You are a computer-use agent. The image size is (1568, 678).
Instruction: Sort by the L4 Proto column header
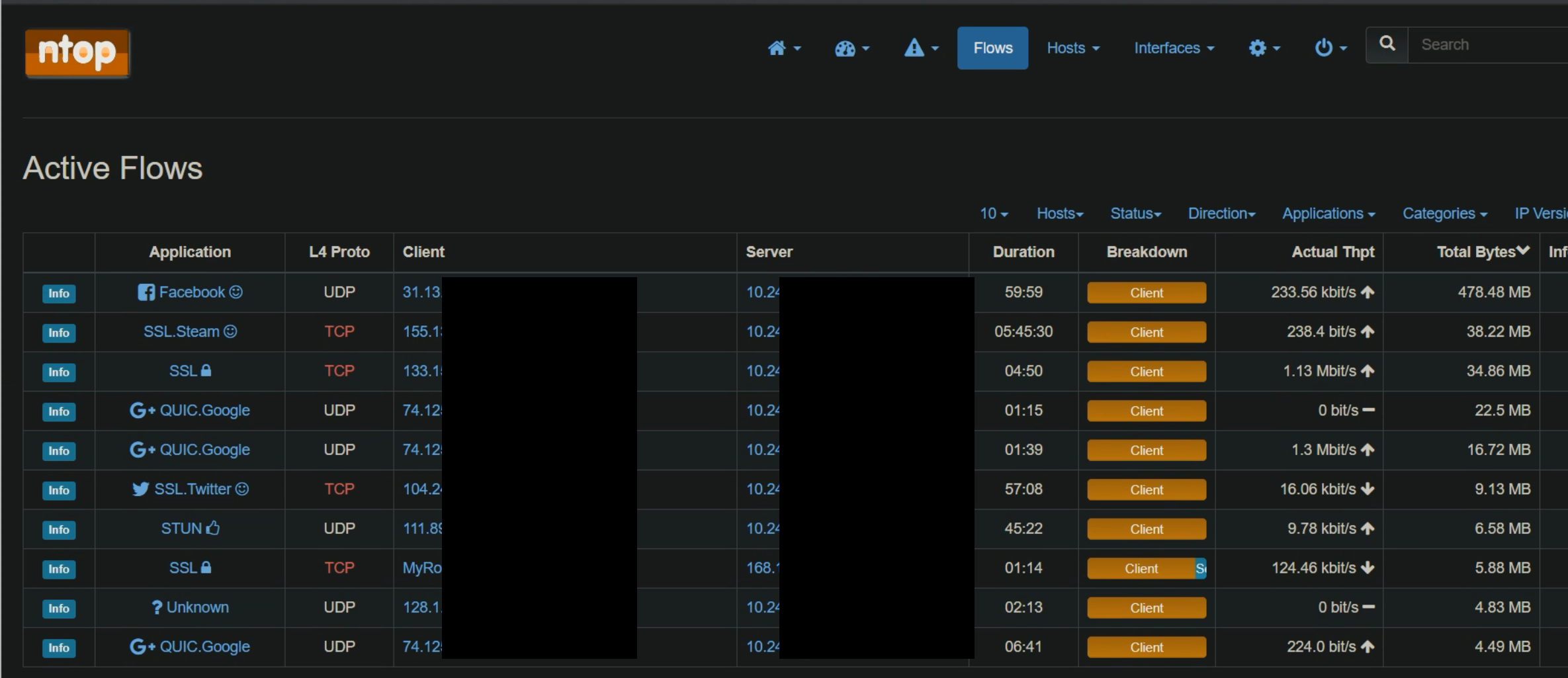(339, 252)
